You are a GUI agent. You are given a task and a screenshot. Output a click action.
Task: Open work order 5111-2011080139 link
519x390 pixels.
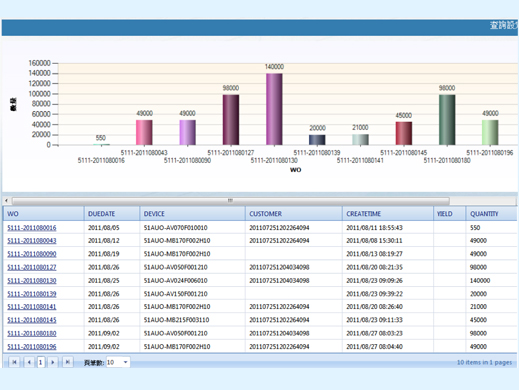pos(32,294)
